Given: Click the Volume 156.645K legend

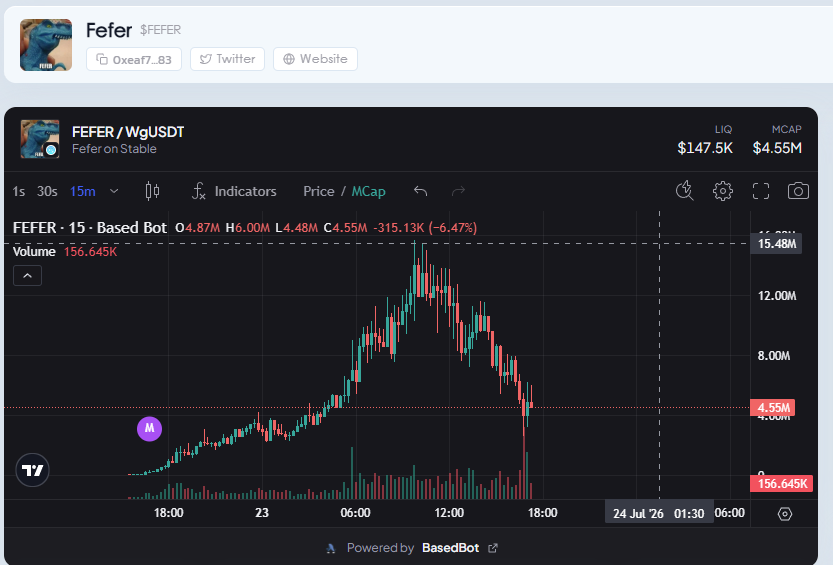Looking at the screenshot, I should [x=65, y=252].
